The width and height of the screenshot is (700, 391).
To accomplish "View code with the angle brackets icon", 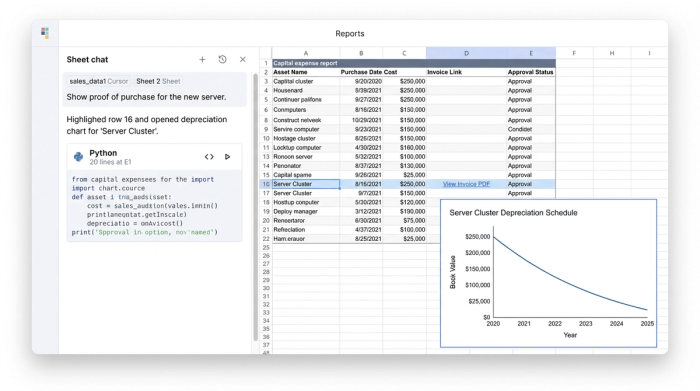I will (x=209, y=157).
